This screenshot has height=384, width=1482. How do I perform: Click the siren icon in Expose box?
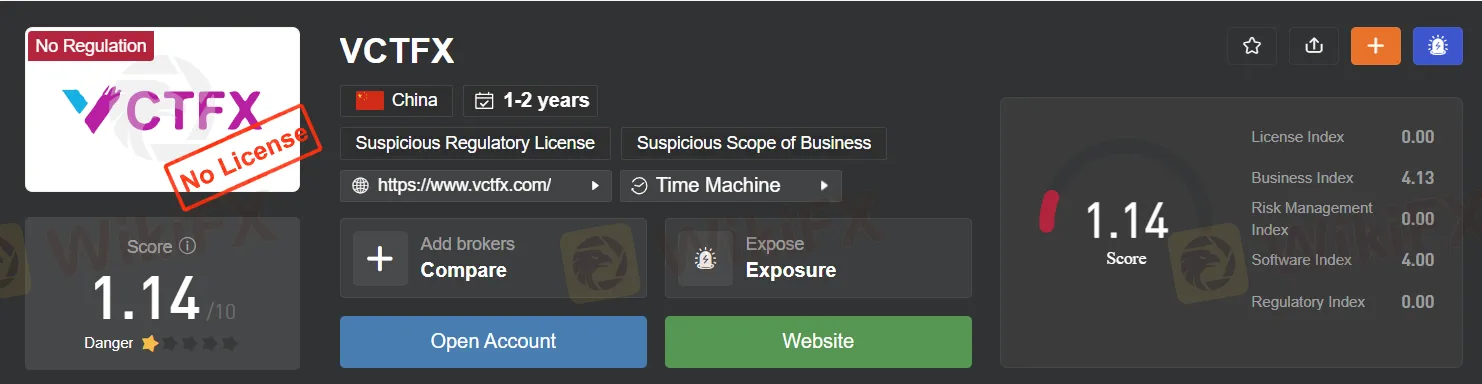[705, 258]
